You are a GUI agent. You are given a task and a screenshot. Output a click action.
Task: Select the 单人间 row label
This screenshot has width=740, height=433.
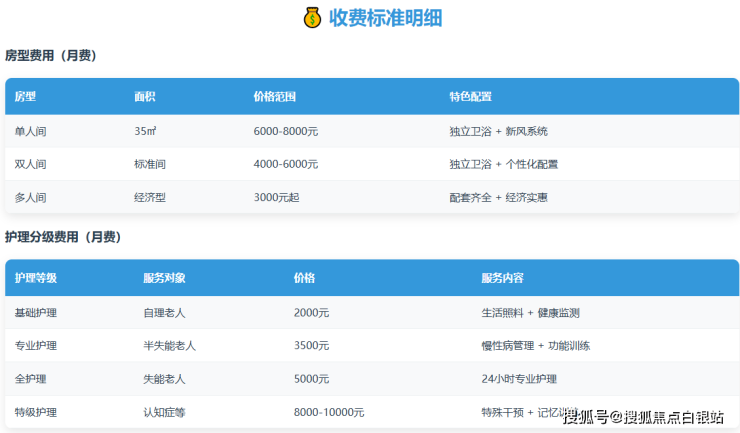tap(30, 131)
